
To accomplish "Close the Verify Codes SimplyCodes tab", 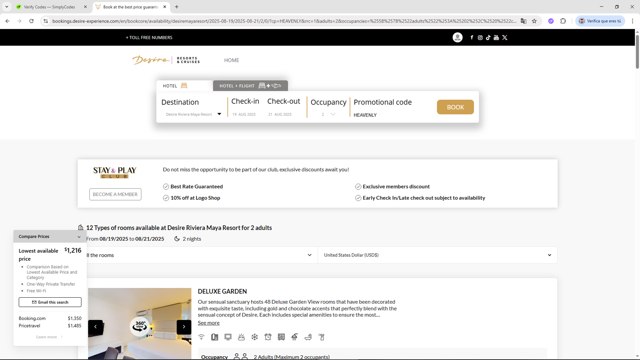I will click(x=85, y=7).
